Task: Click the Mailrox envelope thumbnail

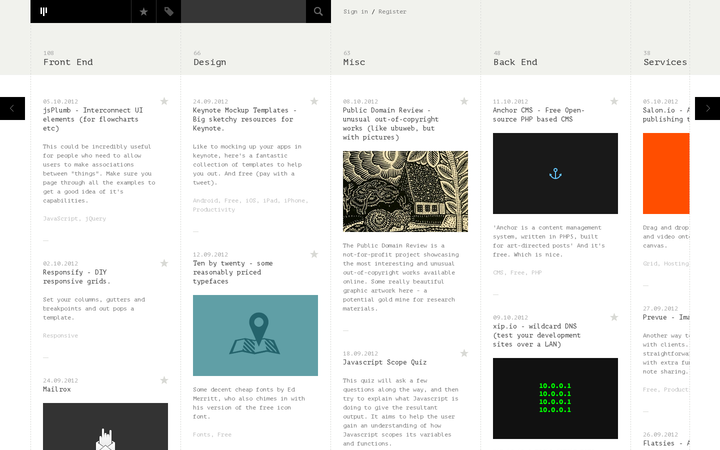Action: [105, 427]
